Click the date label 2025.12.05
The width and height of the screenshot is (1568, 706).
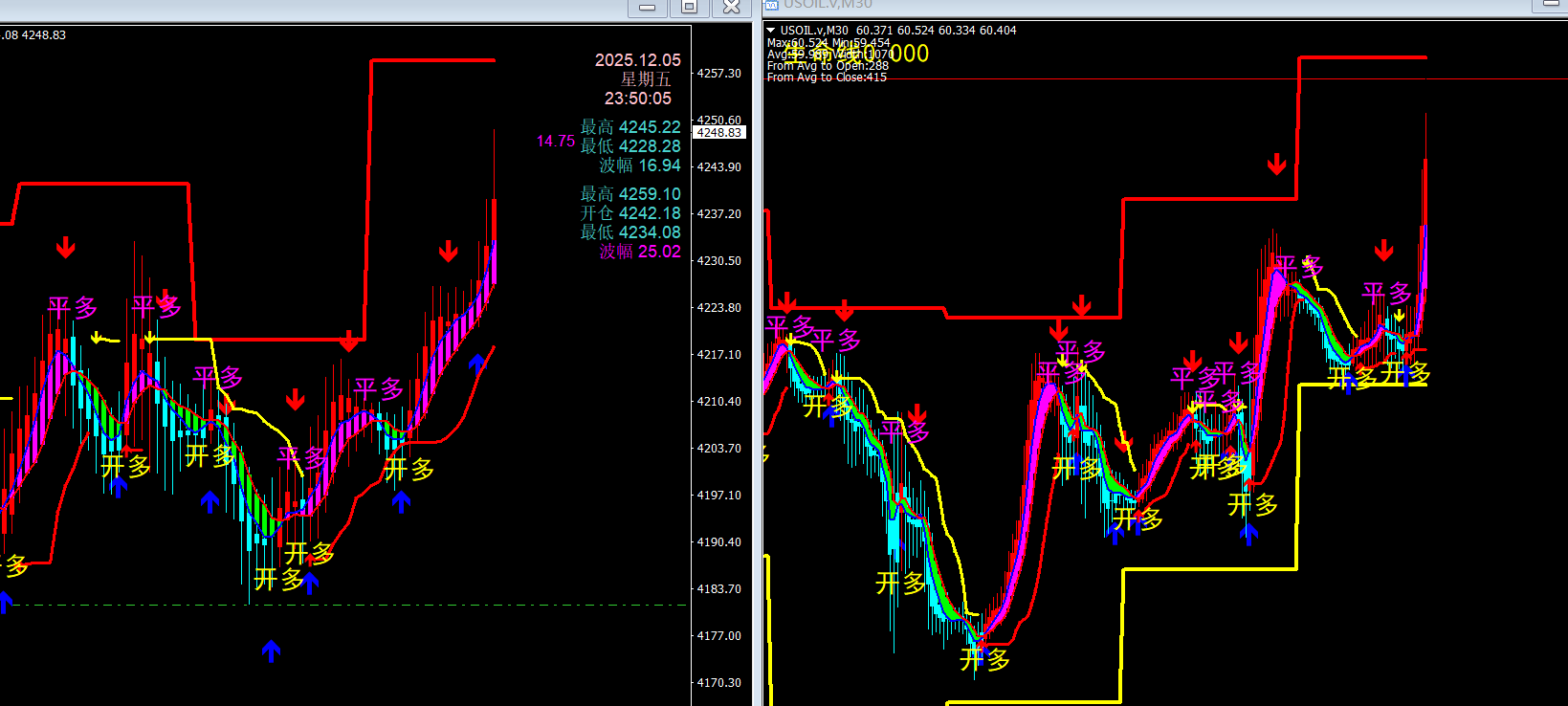638,60
